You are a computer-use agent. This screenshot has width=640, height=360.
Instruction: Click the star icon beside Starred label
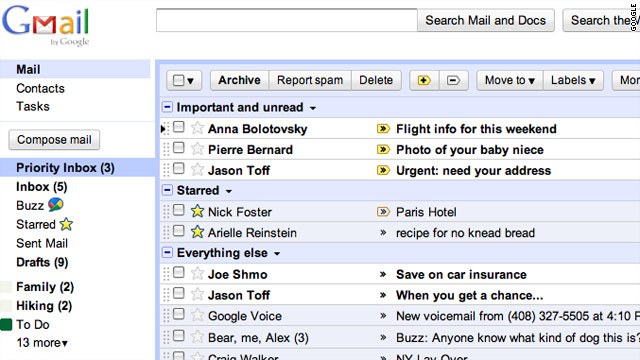66,224
